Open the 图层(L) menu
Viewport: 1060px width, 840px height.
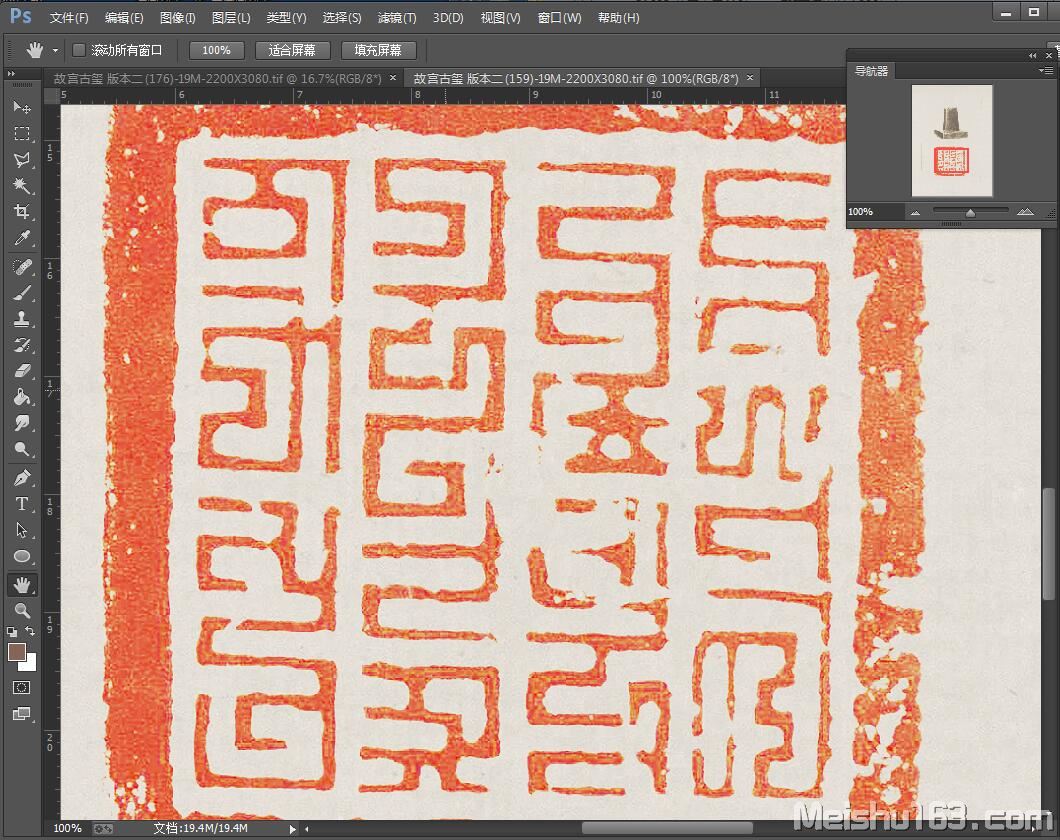[231, 18]
